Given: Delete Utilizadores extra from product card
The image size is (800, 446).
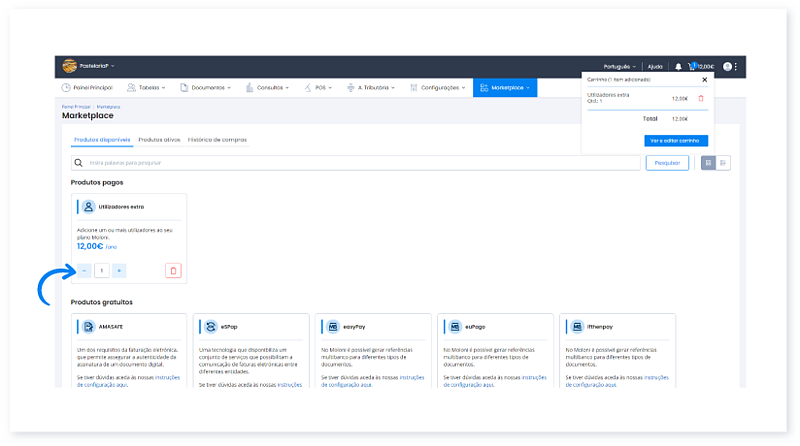Looking at the screenshot, I should [x=173, y=270].
